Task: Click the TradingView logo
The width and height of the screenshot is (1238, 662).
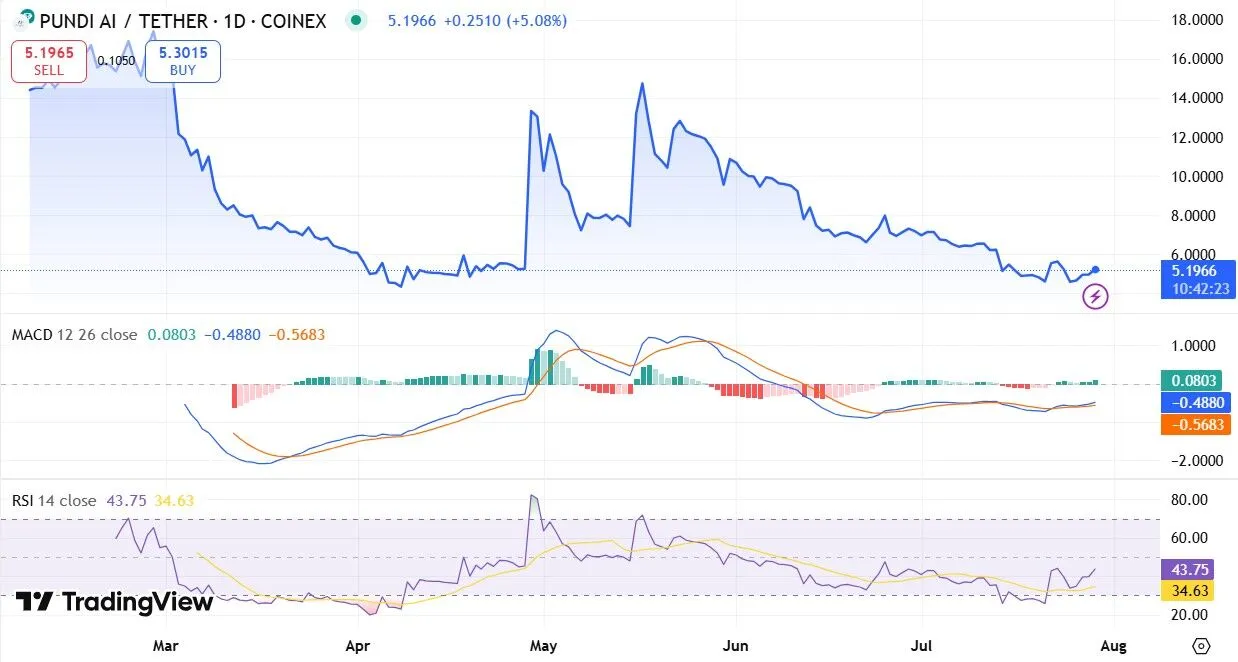Action: tap(114, 602)
